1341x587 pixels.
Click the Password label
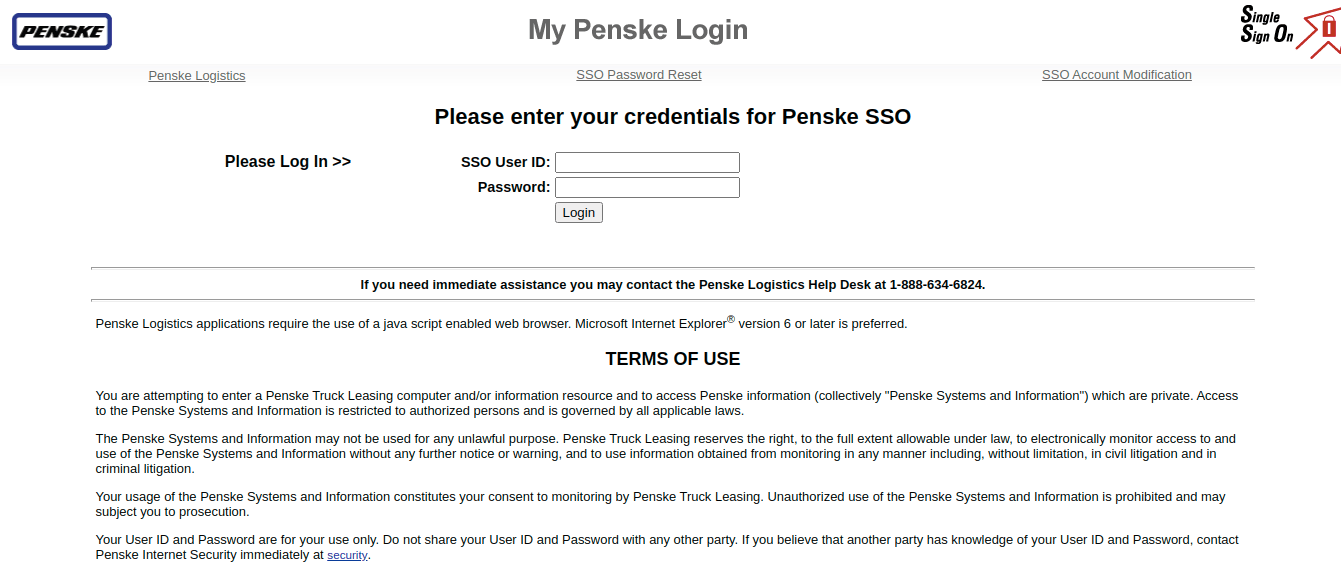click(x=514, y=187)
